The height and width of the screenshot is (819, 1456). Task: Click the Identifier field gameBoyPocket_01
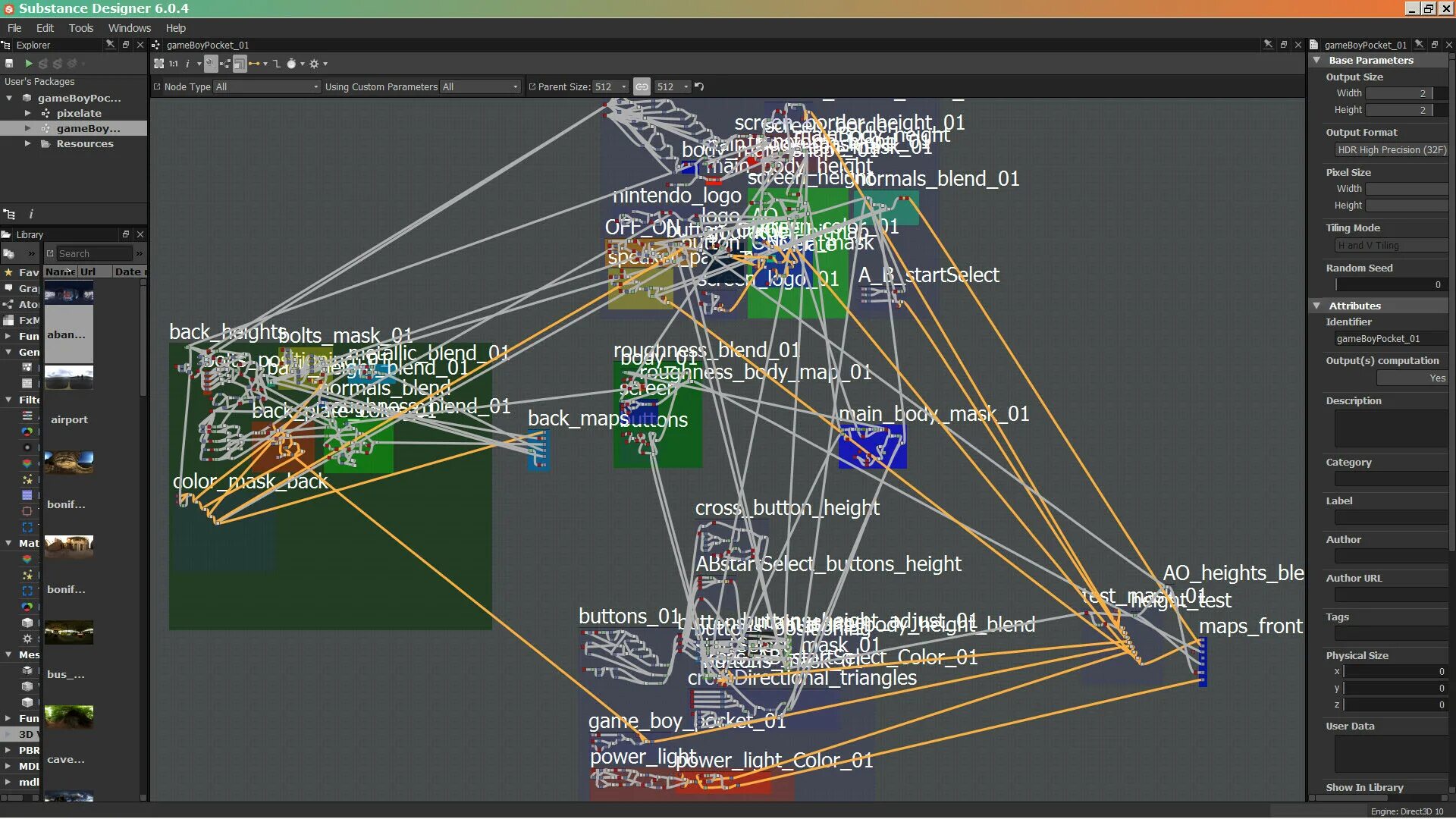(1392, 339)
